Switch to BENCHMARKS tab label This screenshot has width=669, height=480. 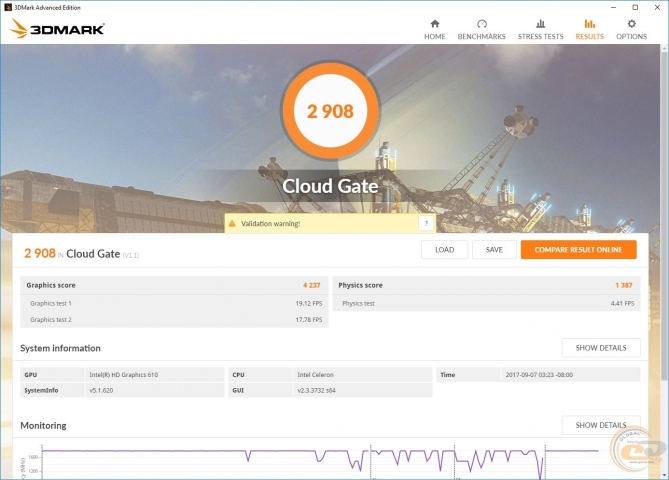[482, 37]
